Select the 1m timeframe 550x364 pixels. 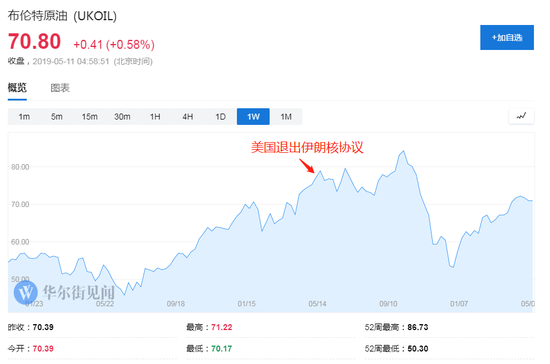tap(24, 116)
